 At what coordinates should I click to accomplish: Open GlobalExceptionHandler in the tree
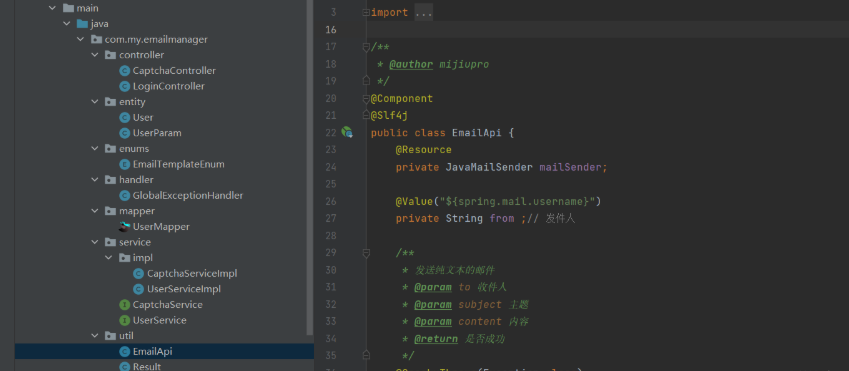188,196
